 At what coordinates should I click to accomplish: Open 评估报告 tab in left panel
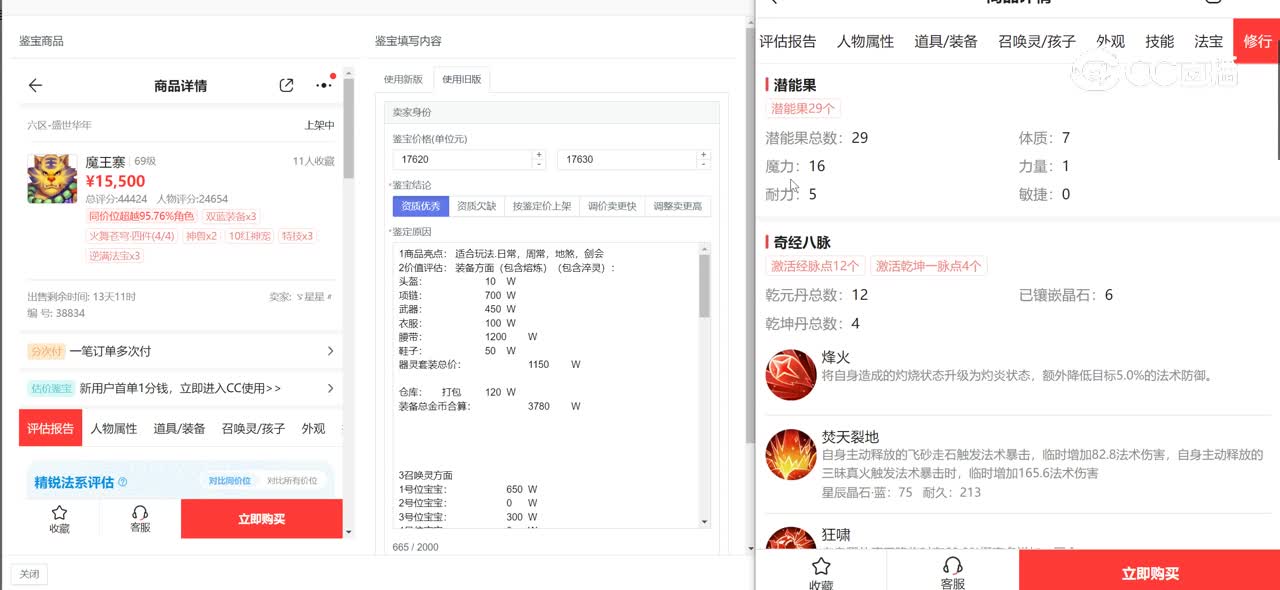(50, 428)
